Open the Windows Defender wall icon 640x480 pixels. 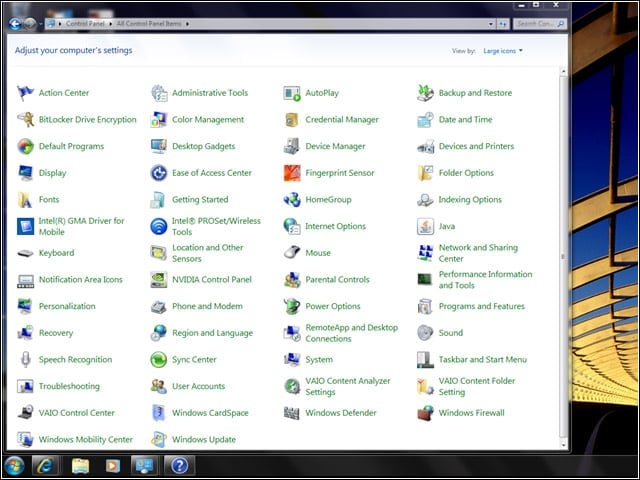(x=292, y=413)
